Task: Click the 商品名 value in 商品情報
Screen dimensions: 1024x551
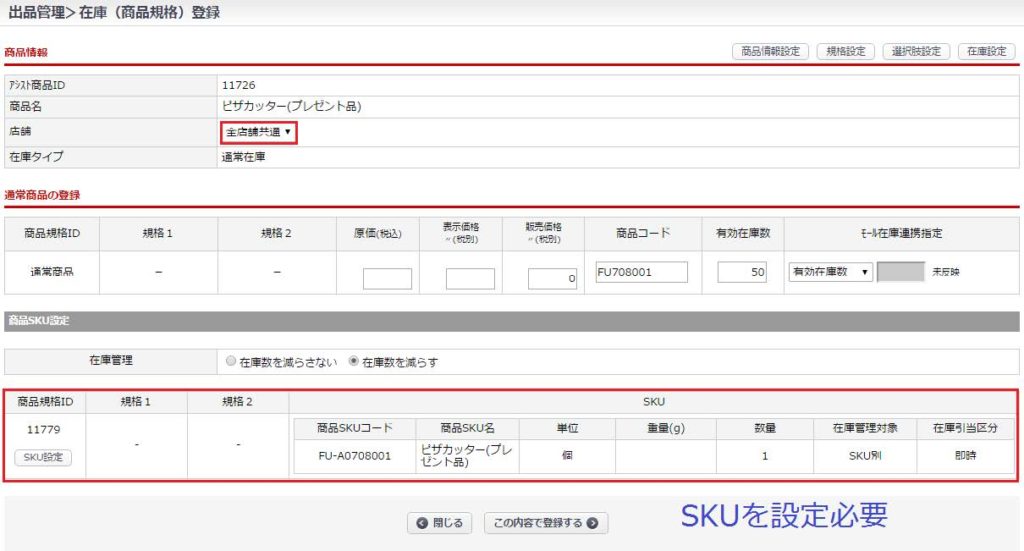Action: tap(291, 106)
